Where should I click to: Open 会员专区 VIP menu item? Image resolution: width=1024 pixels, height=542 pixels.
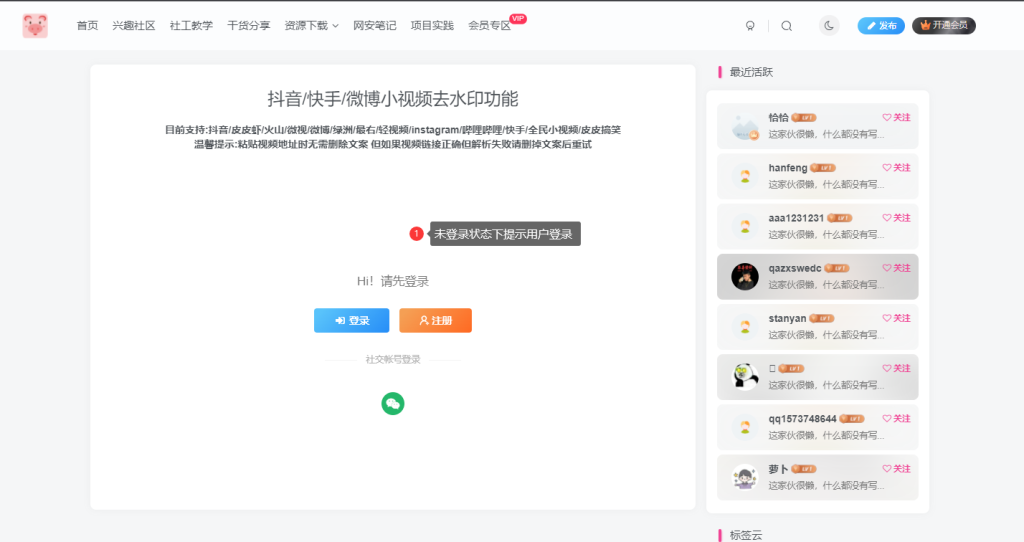point(490,25)
